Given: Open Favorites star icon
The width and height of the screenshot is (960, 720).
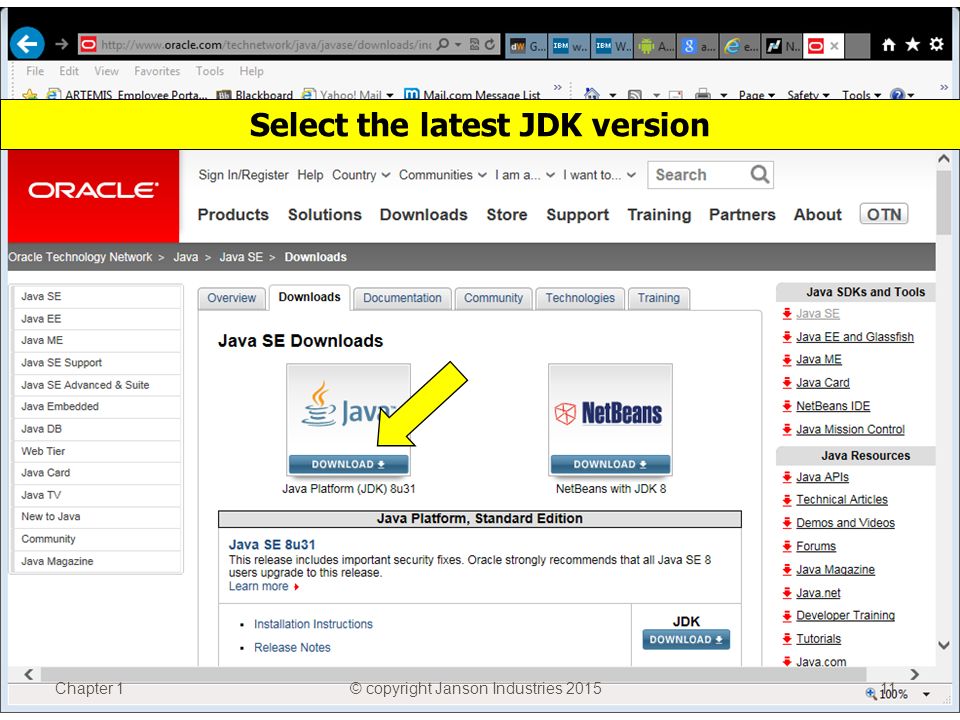Looking at the screenshot, I should [912, 44].
